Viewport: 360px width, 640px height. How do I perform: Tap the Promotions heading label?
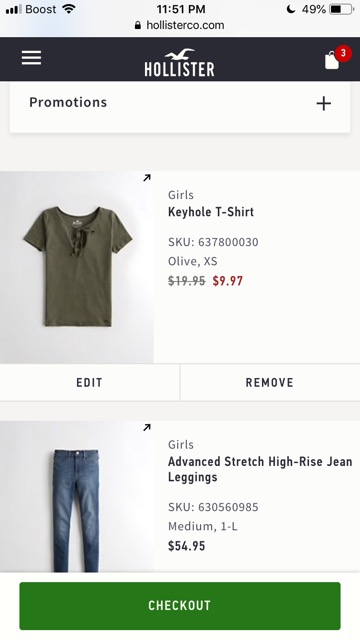[x=68, y=102]
